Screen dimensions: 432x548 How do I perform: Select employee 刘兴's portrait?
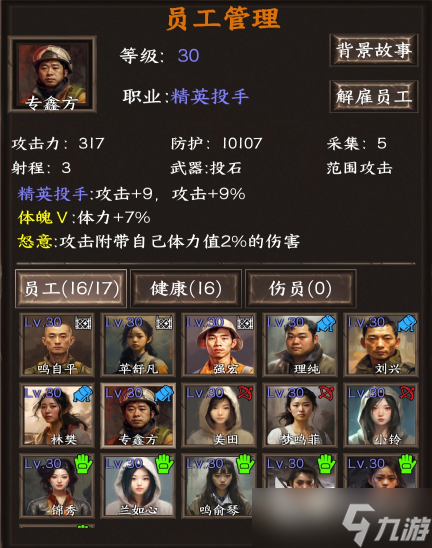pos(381,345)
